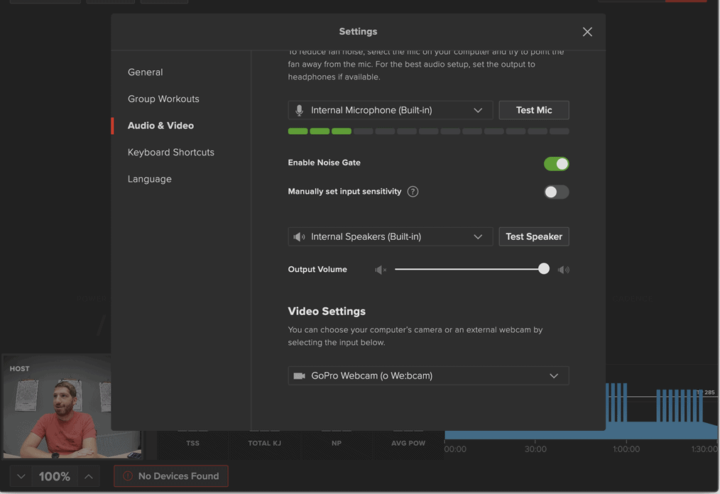Click the Output Volume slider handle

(x=544, y=269)
